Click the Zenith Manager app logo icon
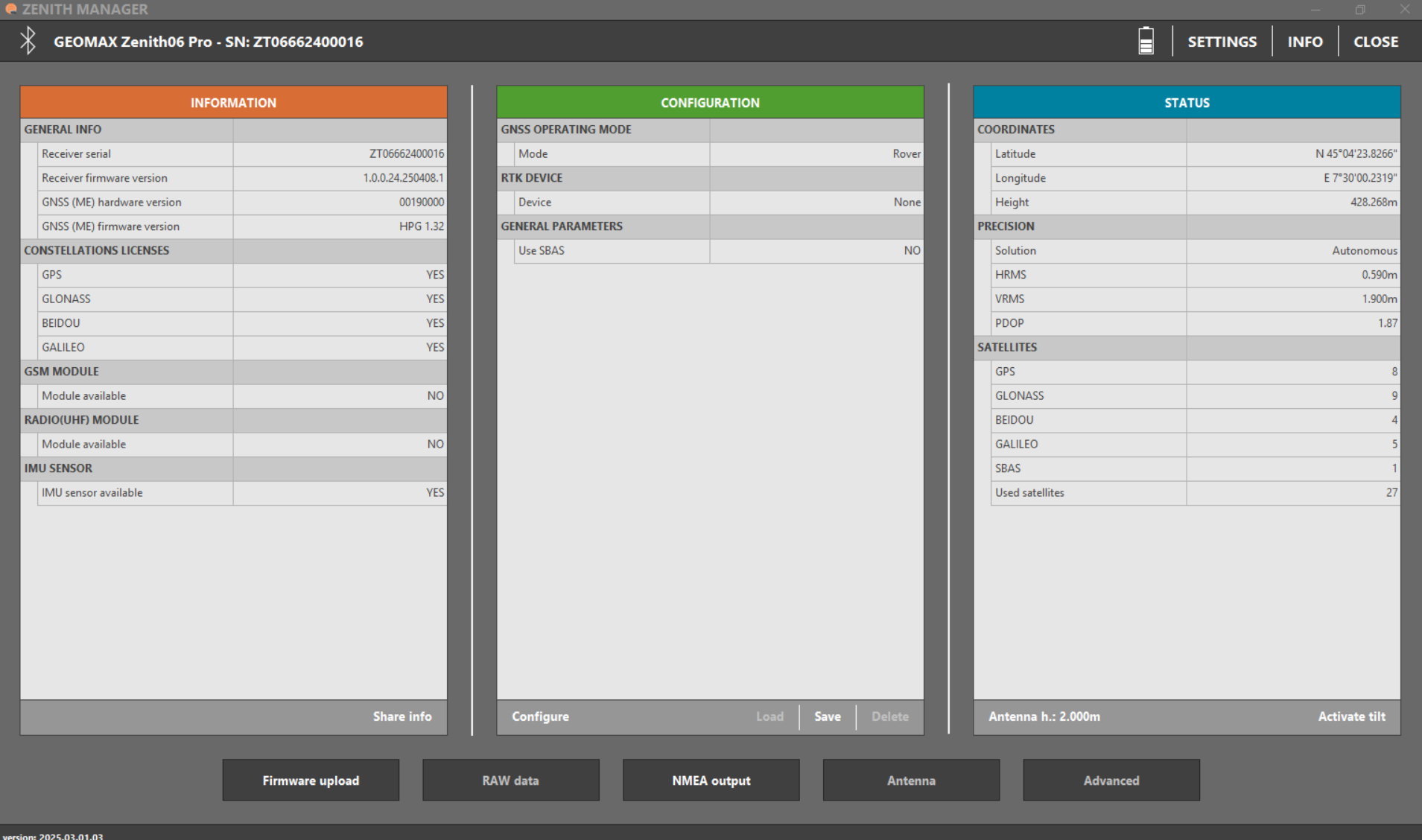1422x840 pixels. [10, 9]
